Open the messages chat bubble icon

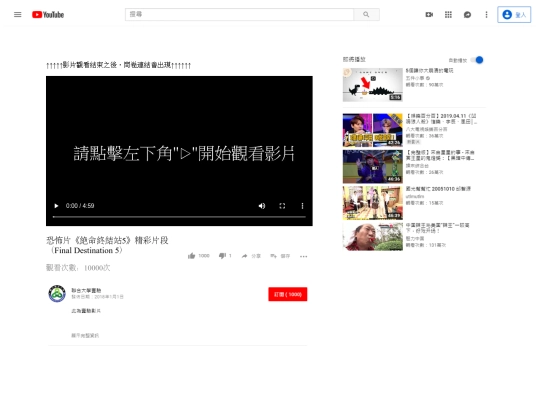pyautogui.click(x=467, y=14)
